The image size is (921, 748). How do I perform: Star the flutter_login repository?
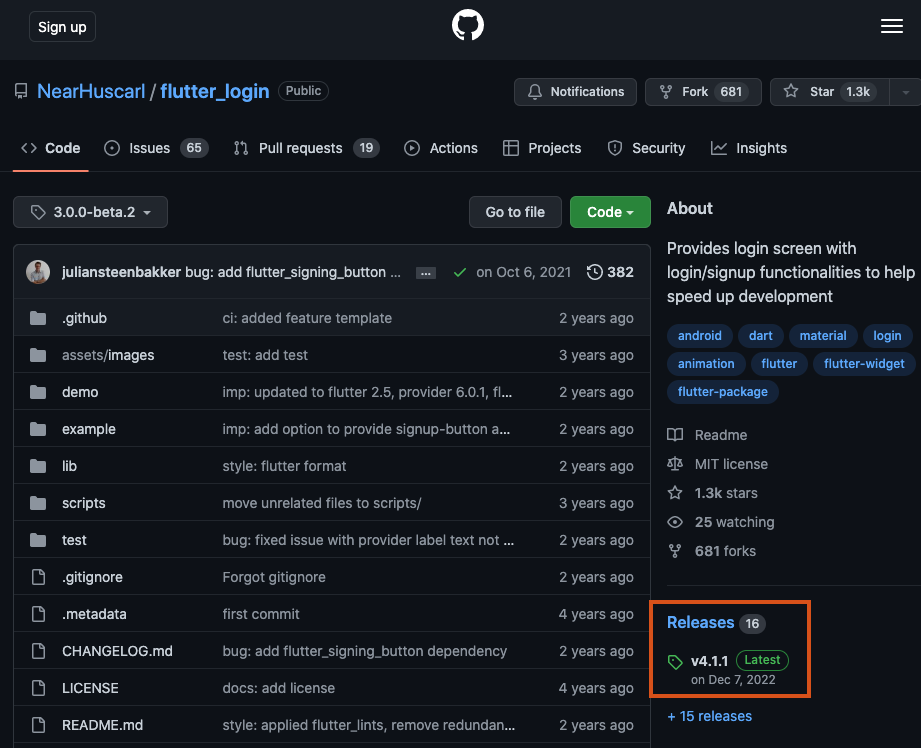tap(829, 92)
